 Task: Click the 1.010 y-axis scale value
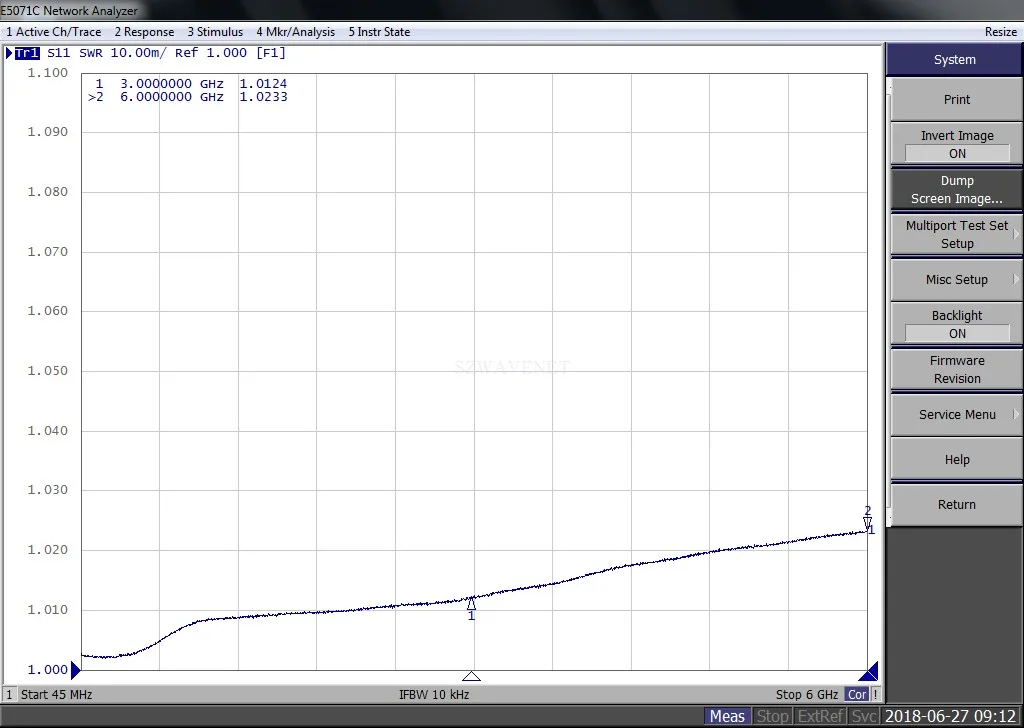47,610
